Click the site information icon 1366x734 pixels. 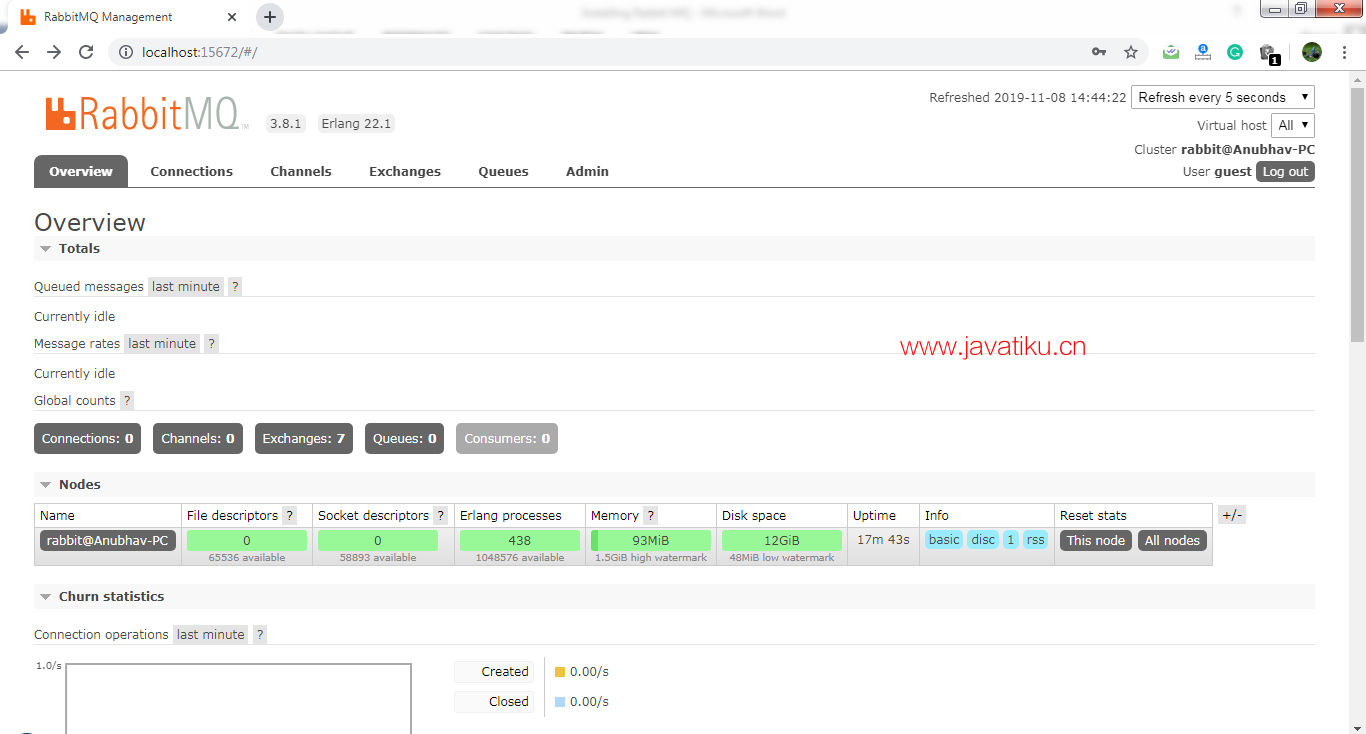[x=126, y=52]
